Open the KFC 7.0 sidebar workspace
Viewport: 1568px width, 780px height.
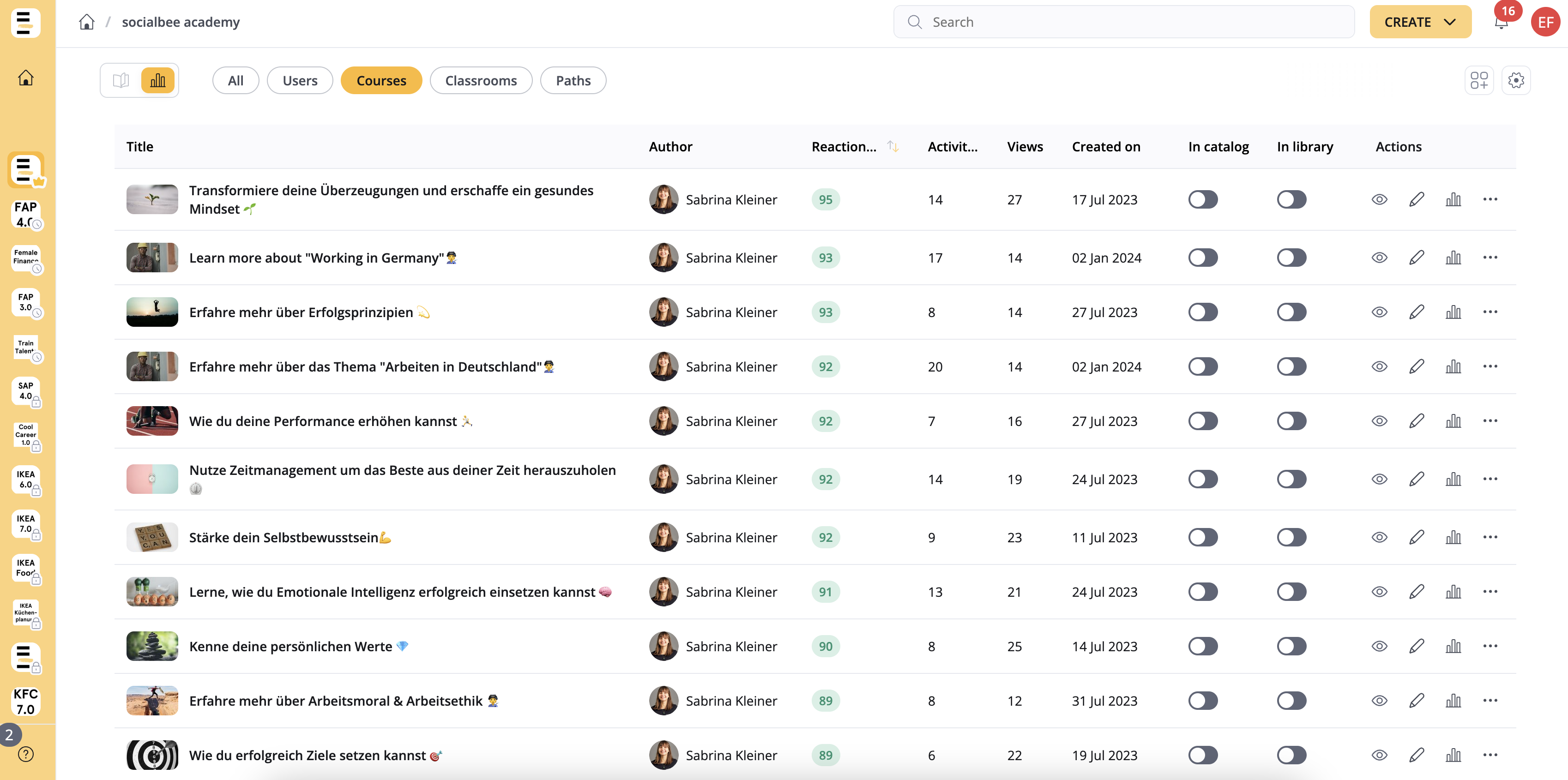25,702
